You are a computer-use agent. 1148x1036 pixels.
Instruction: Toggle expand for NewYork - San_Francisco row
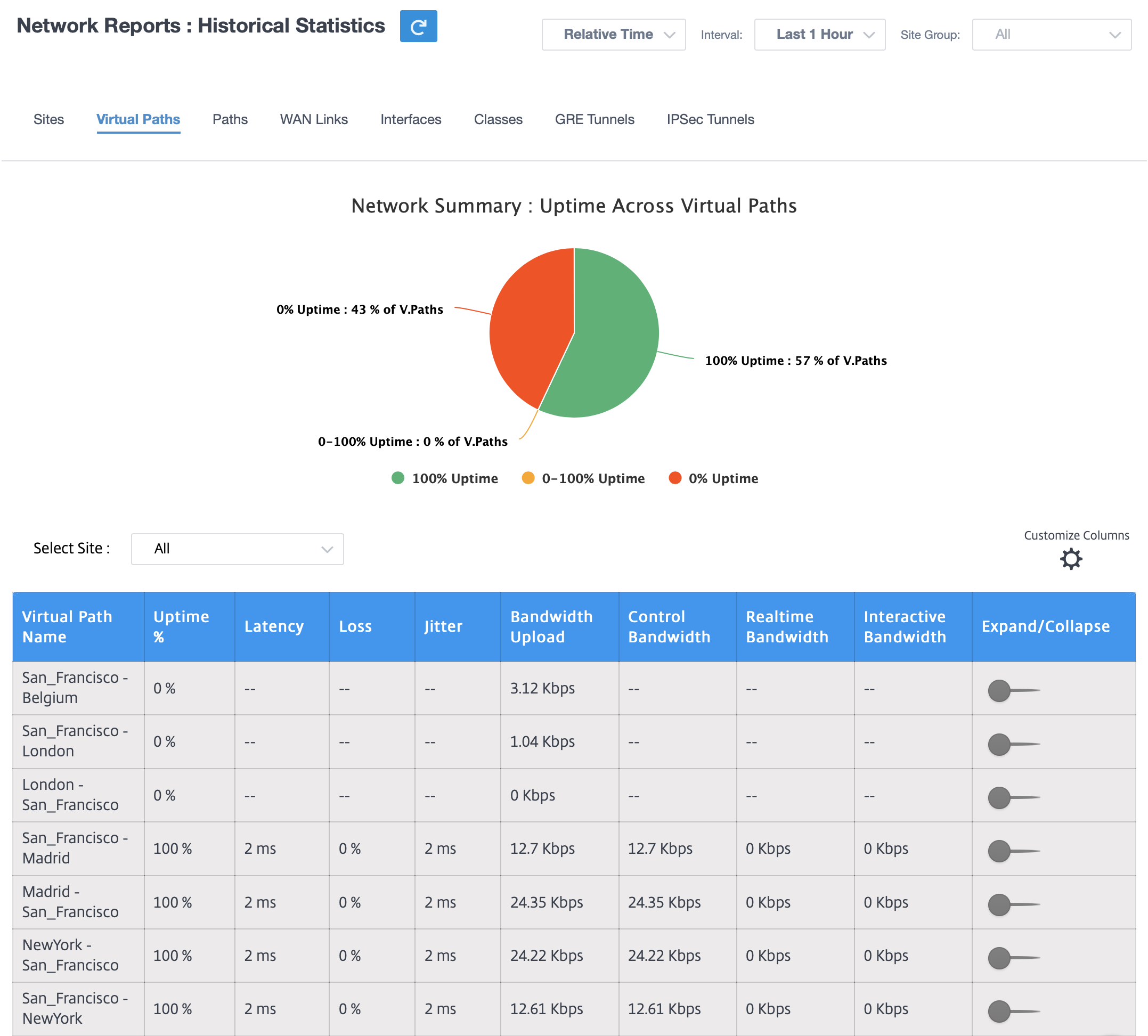1013,958
